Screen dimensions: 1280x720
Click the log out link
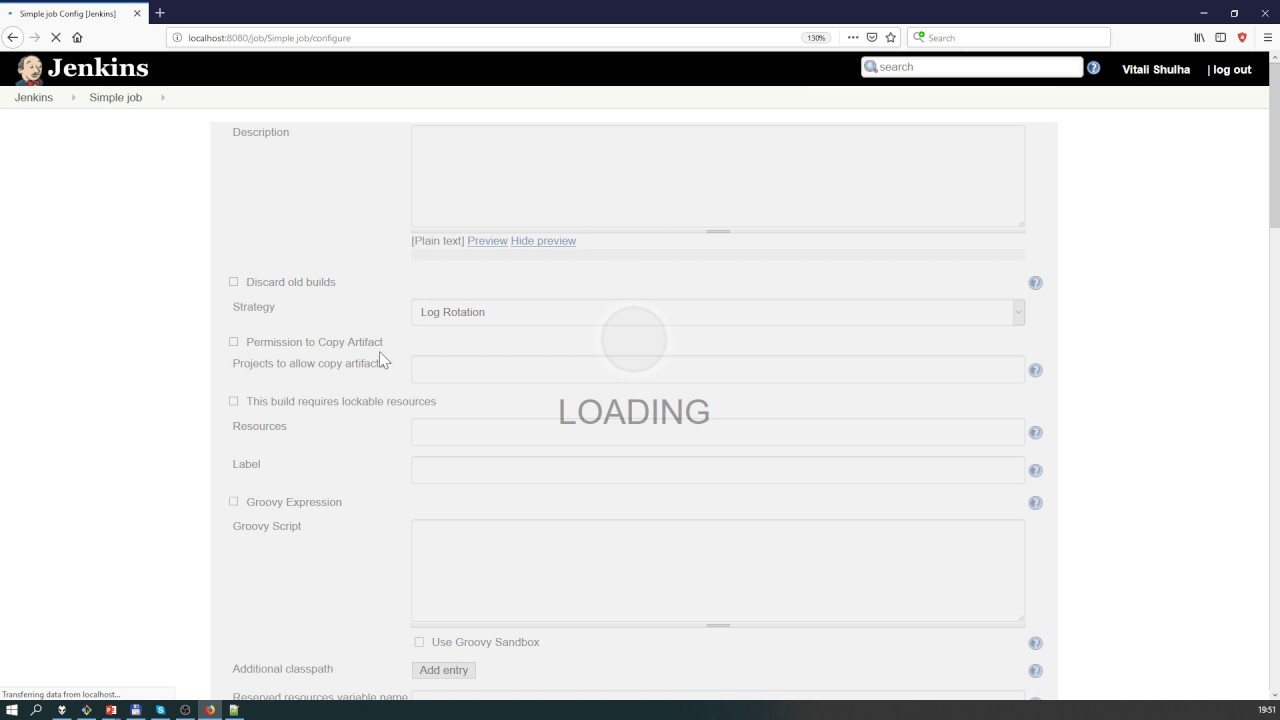pyautogui.click(x=1232, y=70)
